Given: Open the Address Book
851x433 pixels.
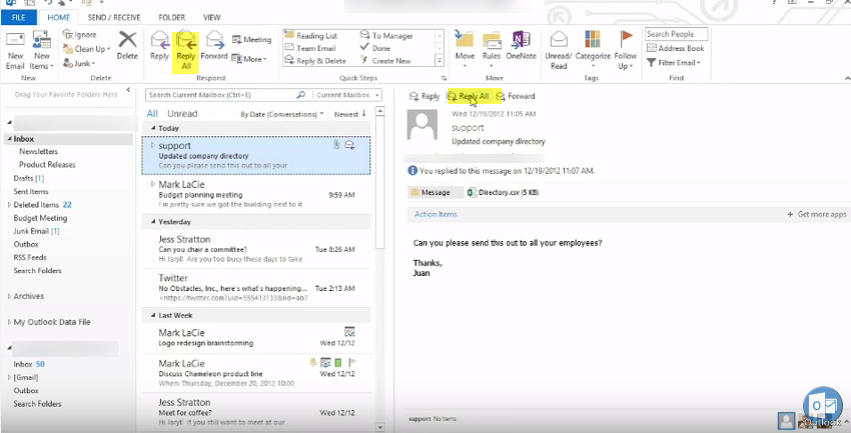Looking at the screenshot, I should coord(675,48).
